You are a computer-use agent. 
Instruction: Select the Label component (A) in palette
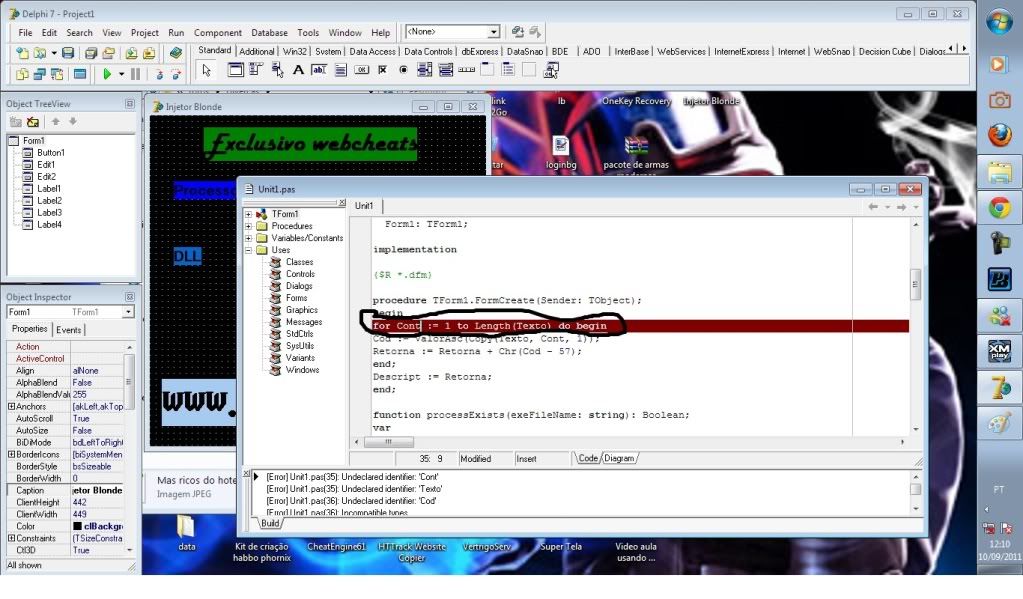[298, 70]
